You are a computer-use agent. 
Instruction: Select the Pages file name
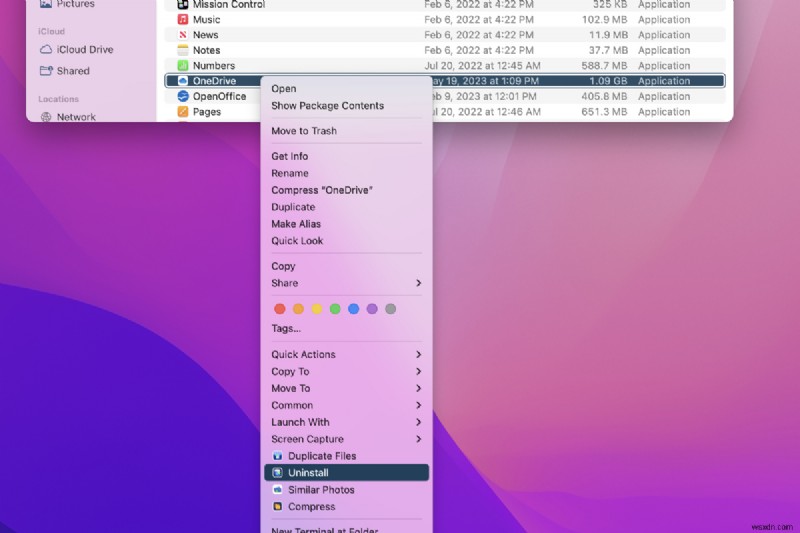tap(207, 111)
